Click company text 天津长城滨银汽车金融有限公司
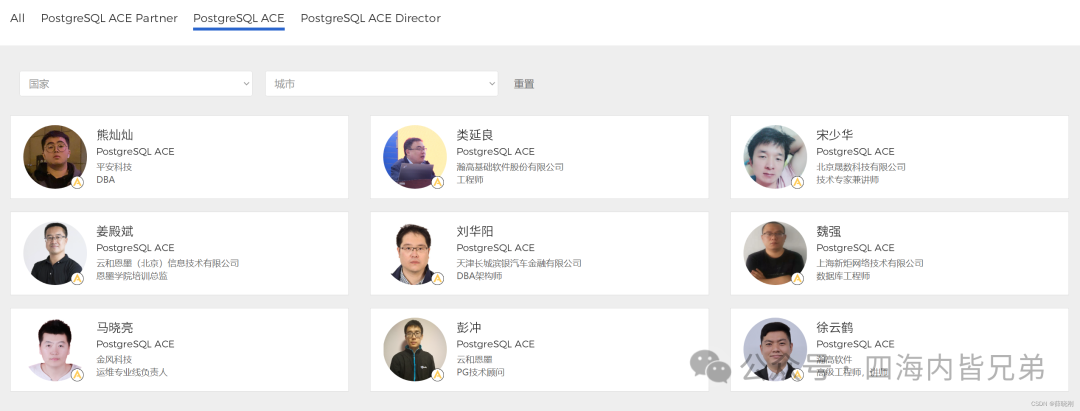 point(519,263)
